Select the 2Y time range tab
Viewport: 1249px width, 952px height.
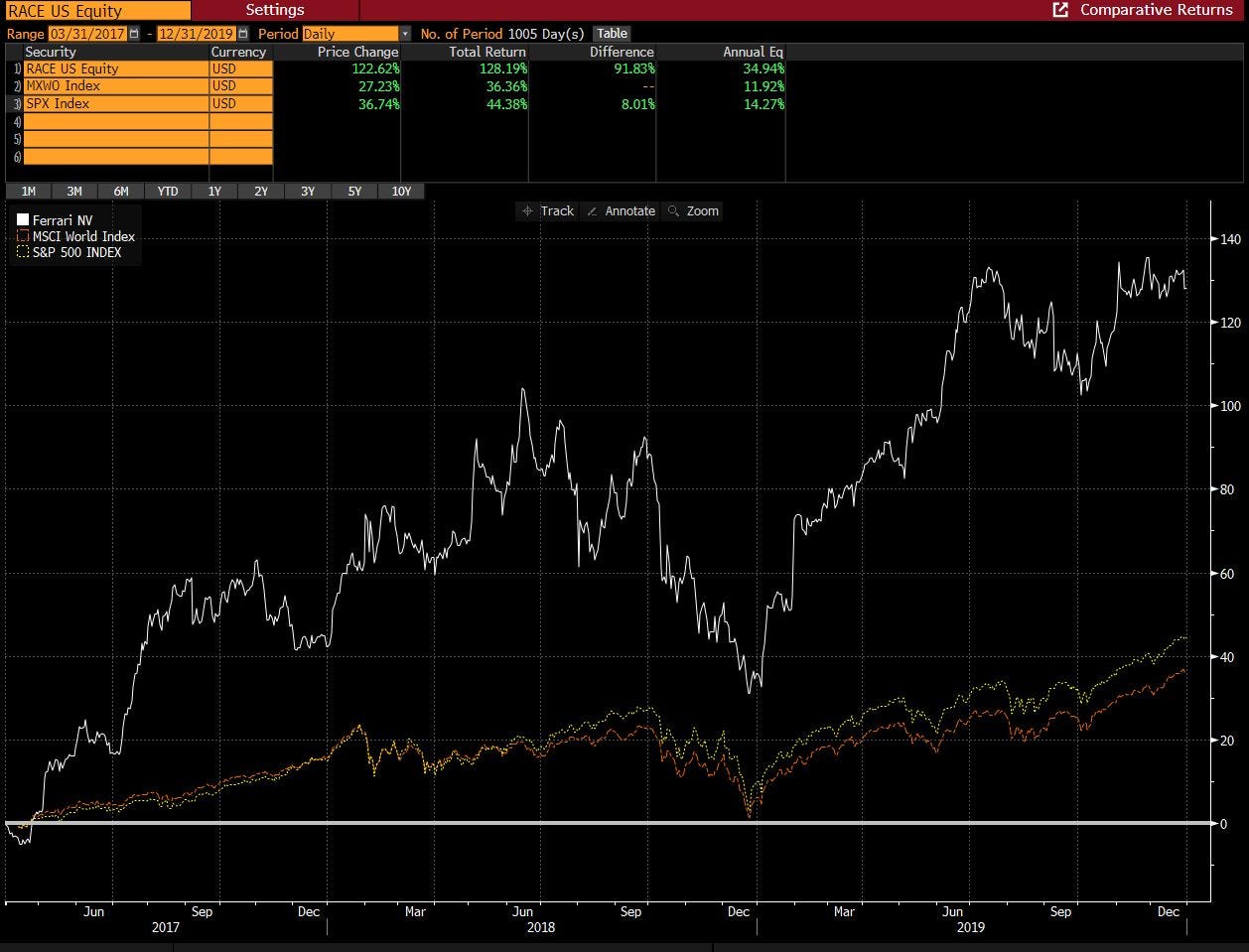click(261, 192)
